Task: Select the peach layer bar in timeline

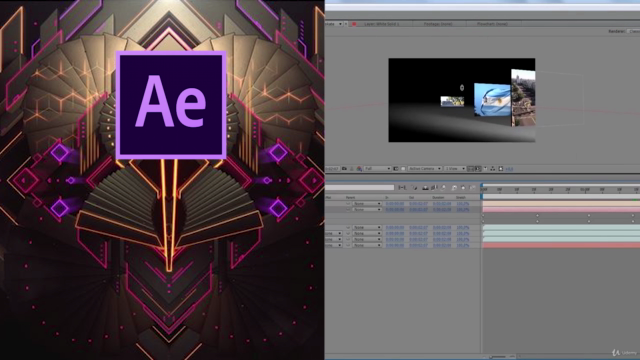Action: [561, 203]
